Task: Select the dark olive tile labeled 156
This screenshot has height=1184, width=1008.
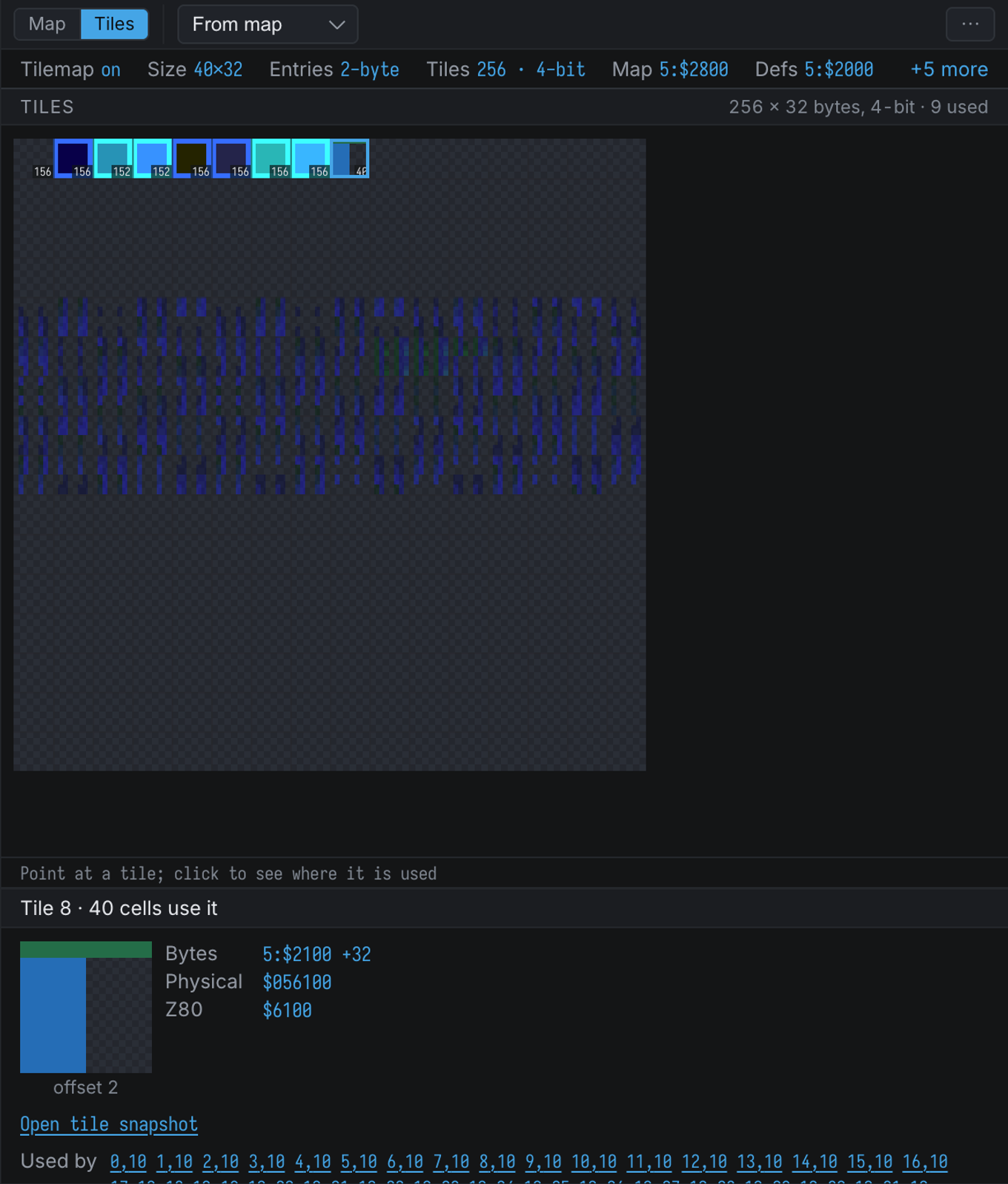Action: (192, 159)
